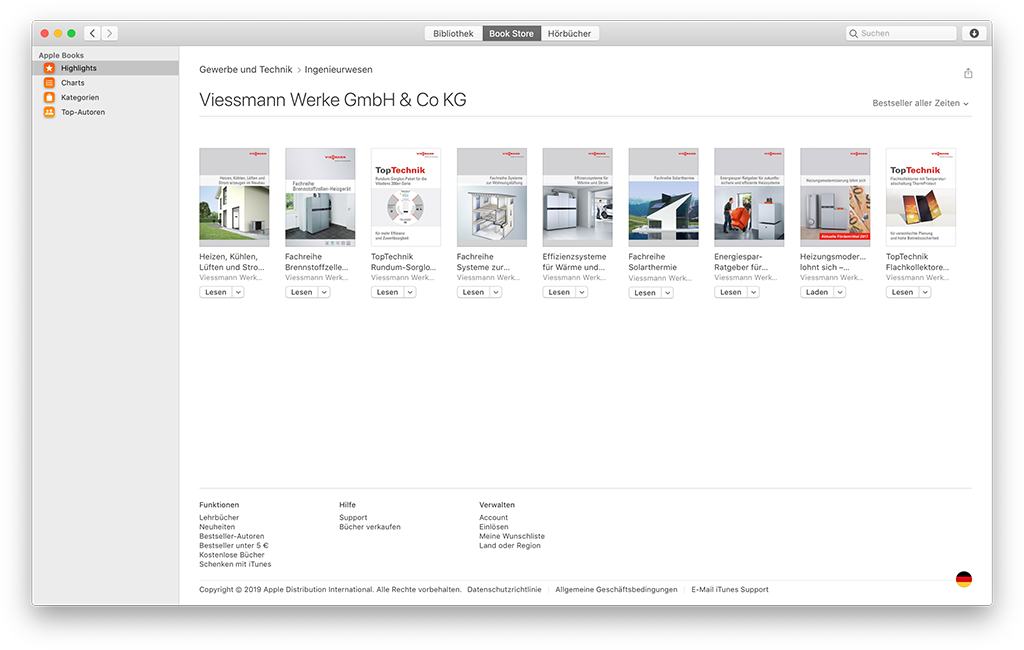Open the Einlösen link
Viewport: 1024px width, 650px height.
coord(494,527)
